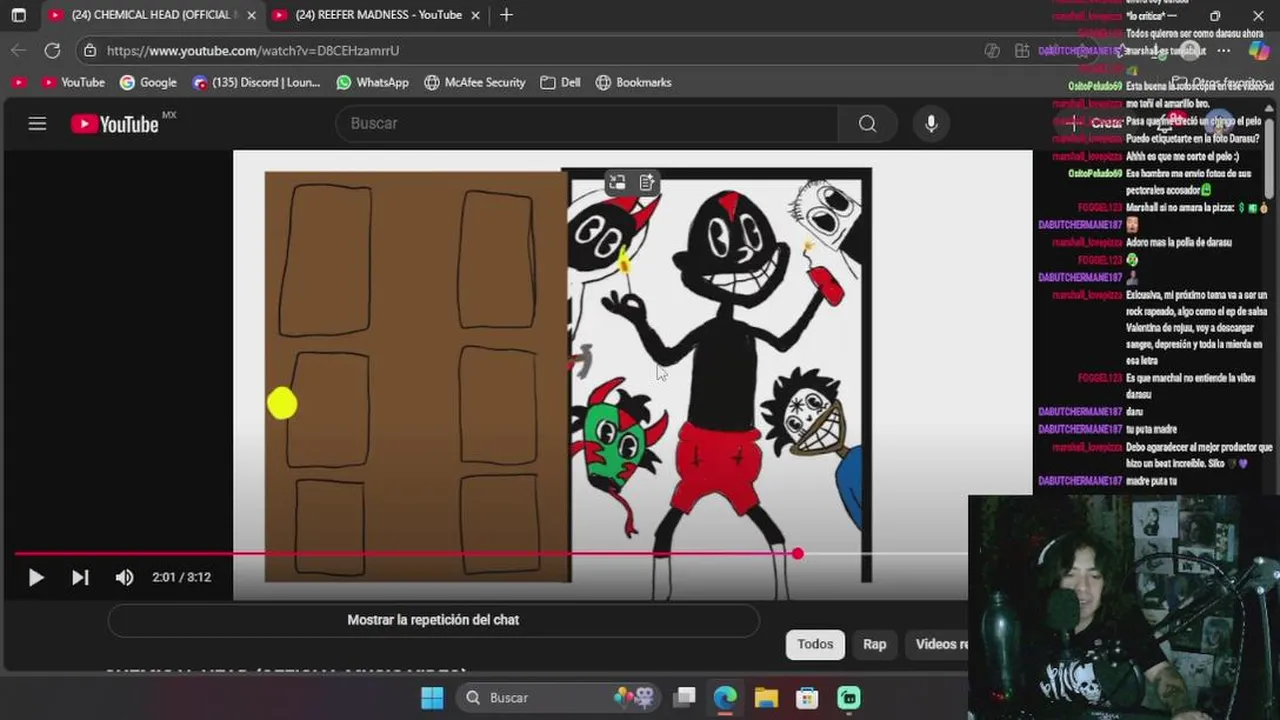Switch to the REEFER MADNESS - YouTube tab
The image size is (1280, 720).
(376, 15)
